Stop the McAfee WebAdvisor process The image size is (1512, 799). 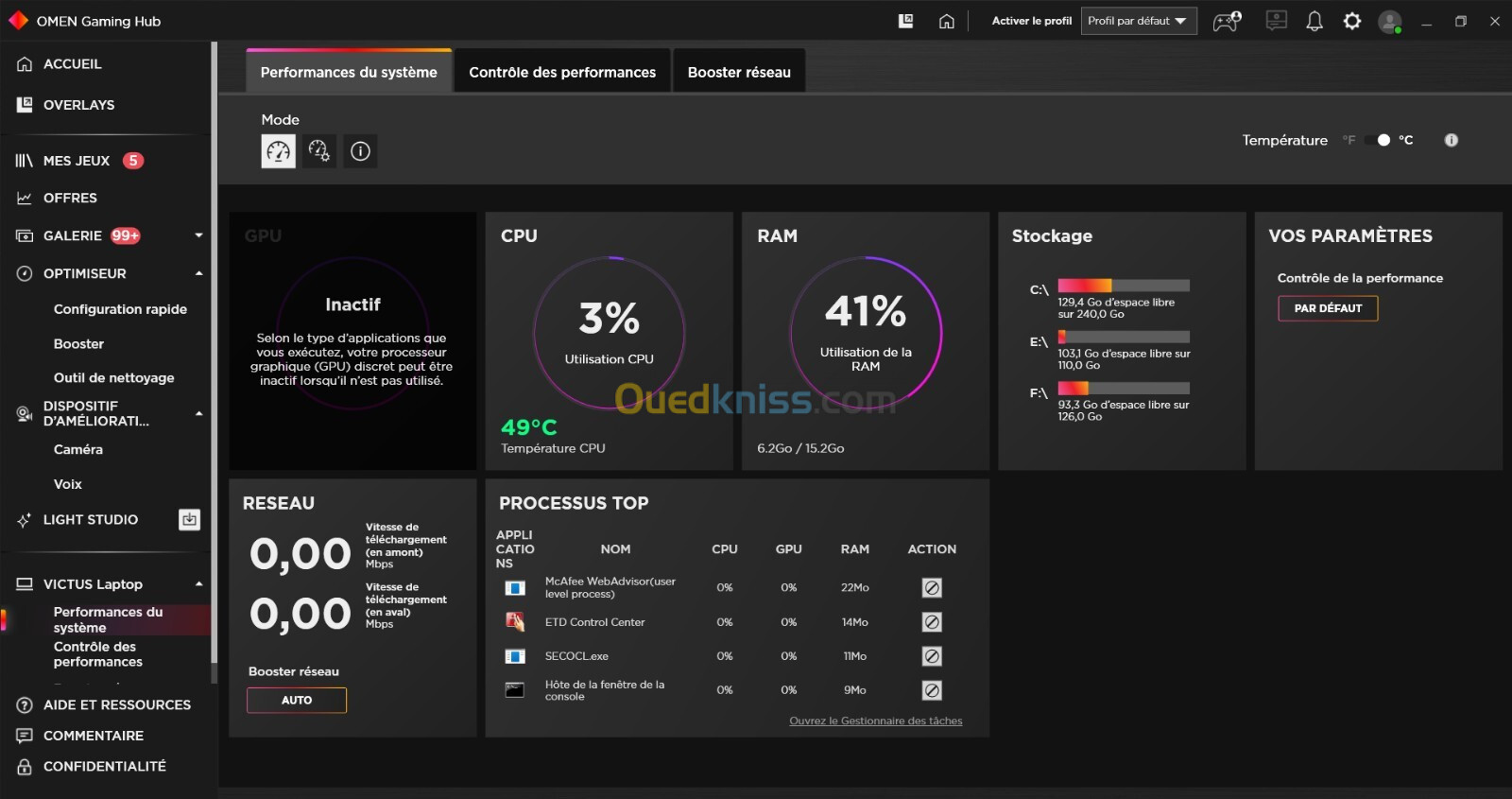[x=932, y=588]
